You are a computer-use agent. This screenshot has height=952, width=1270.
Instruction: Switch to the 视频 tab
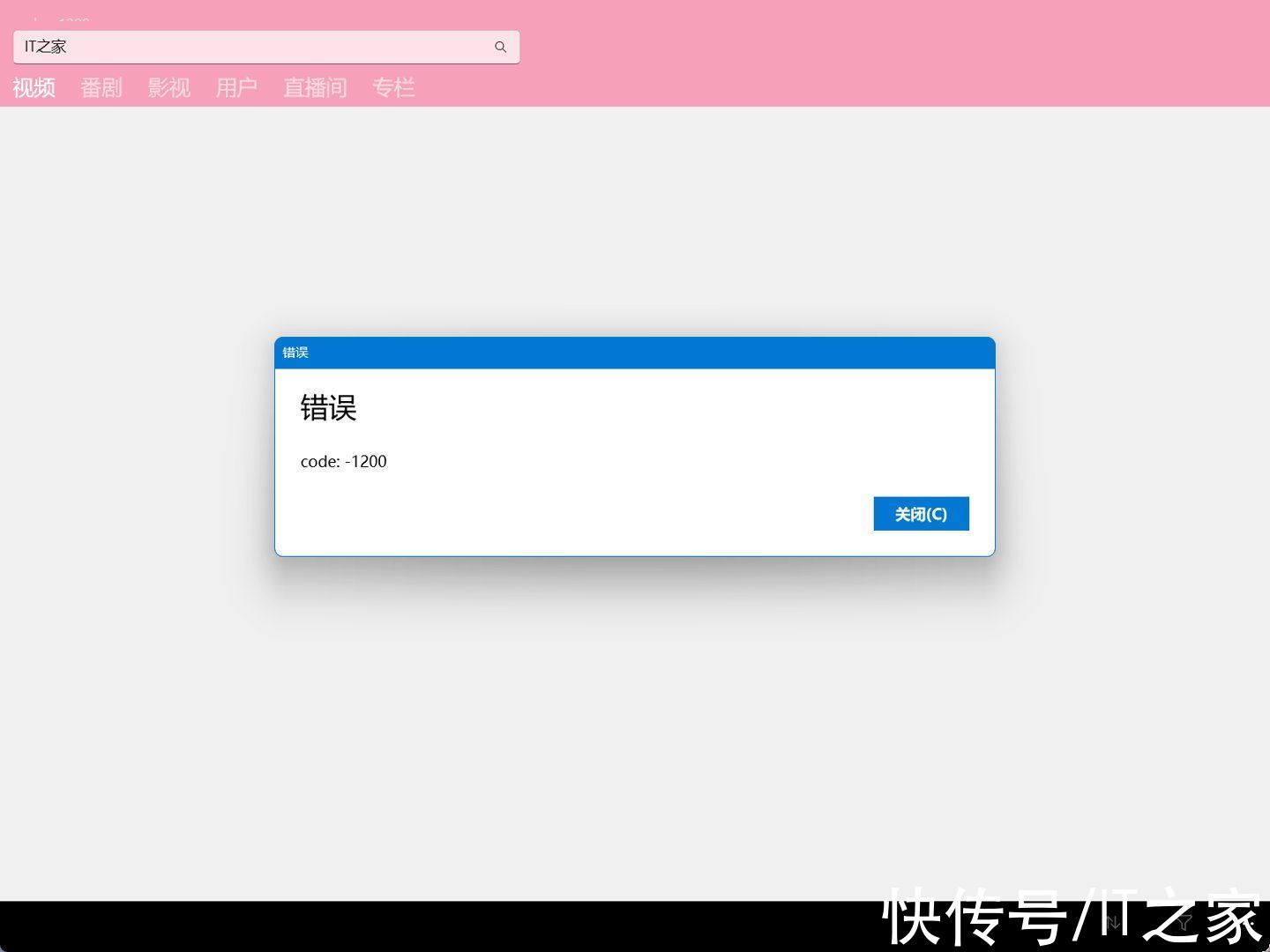pyautogui.click(x=34, y=87)
